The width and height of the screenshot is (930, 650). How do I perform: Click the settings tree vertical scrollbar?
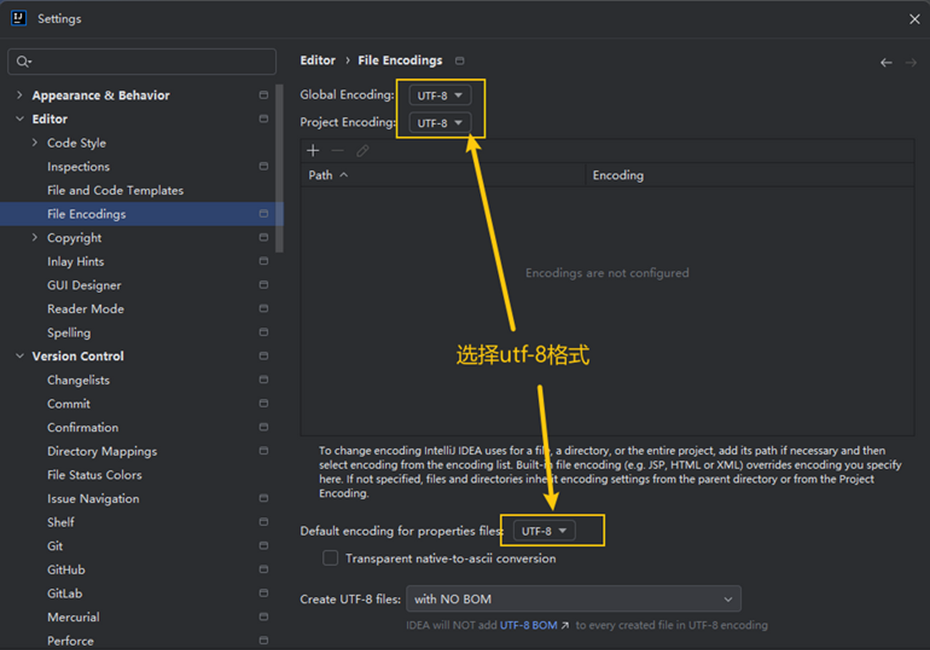pos(279,168)
